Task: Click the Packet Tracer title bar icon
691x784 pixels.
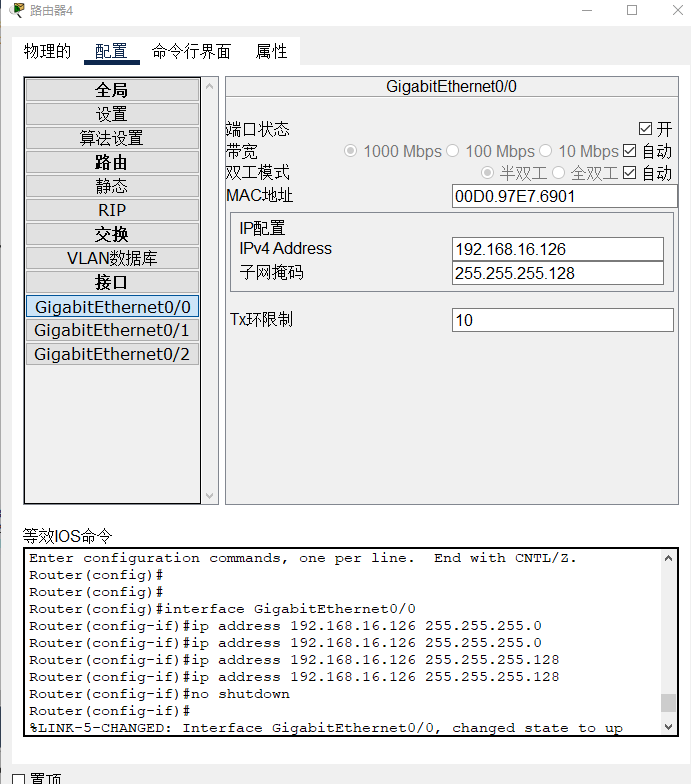Action: pos(17,10)
